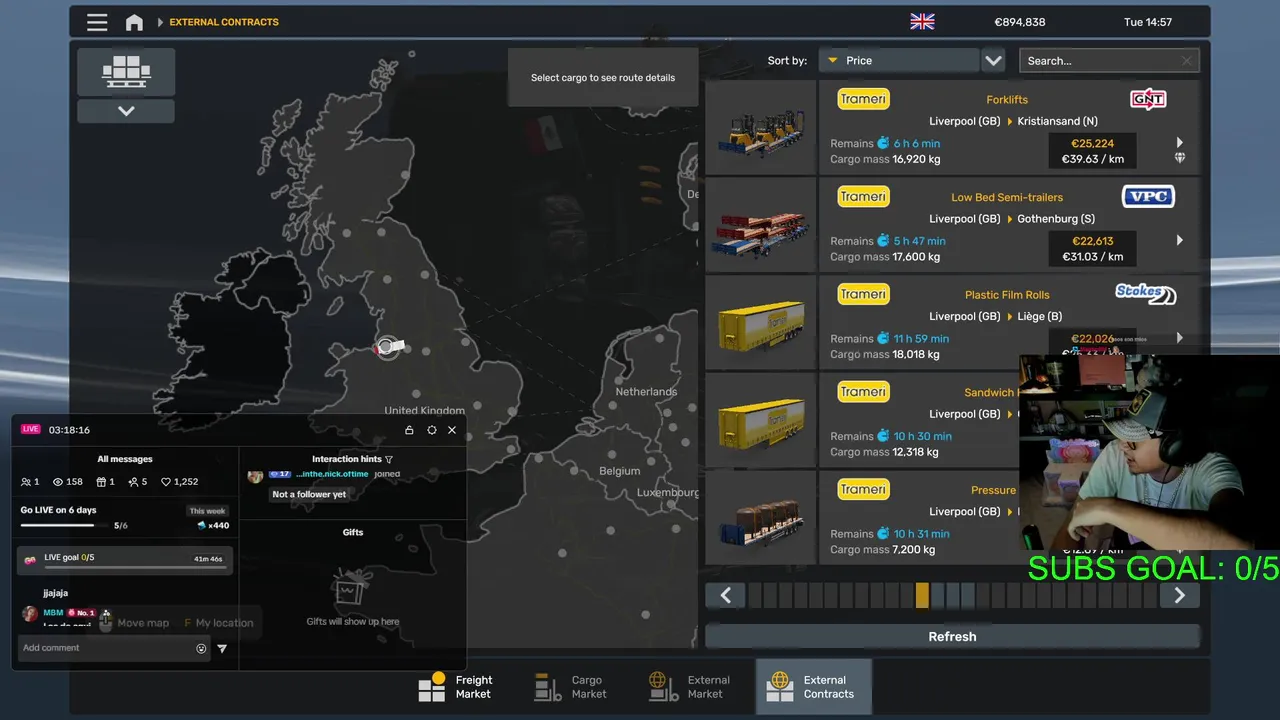Click the GNT company logo

pos(1148,99)
